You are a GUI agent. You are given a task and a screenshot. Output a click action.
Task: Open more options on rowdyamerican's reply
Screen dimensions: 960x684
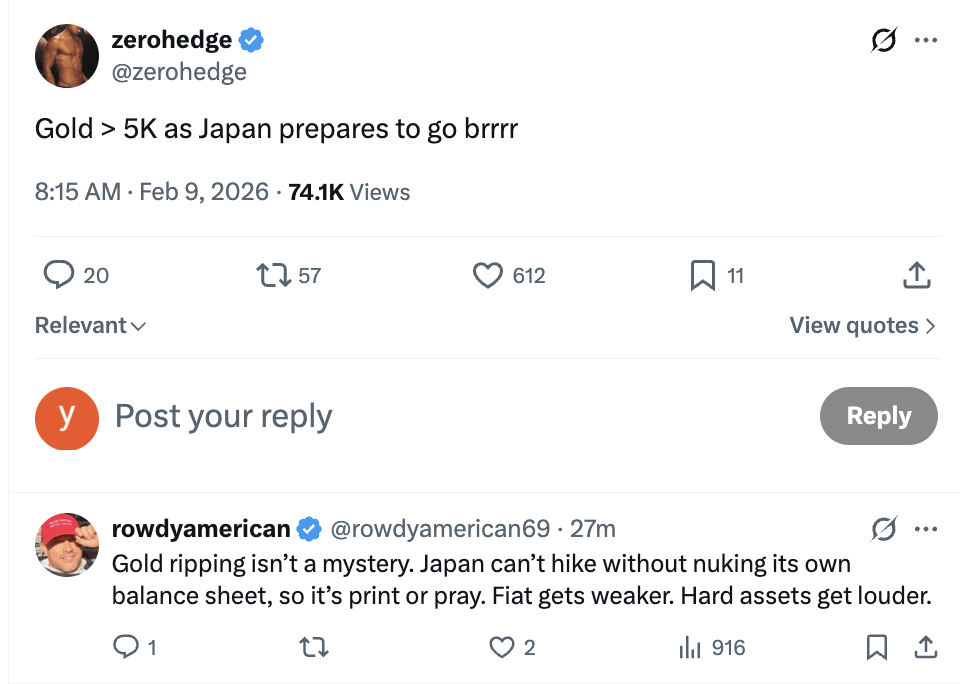[926, 529]
